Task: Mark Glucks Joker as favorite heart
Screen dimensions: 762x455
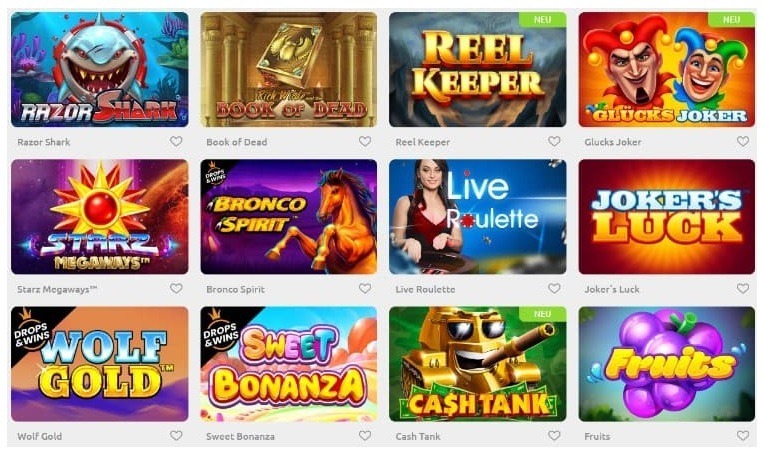Action: tap(743, 141)
